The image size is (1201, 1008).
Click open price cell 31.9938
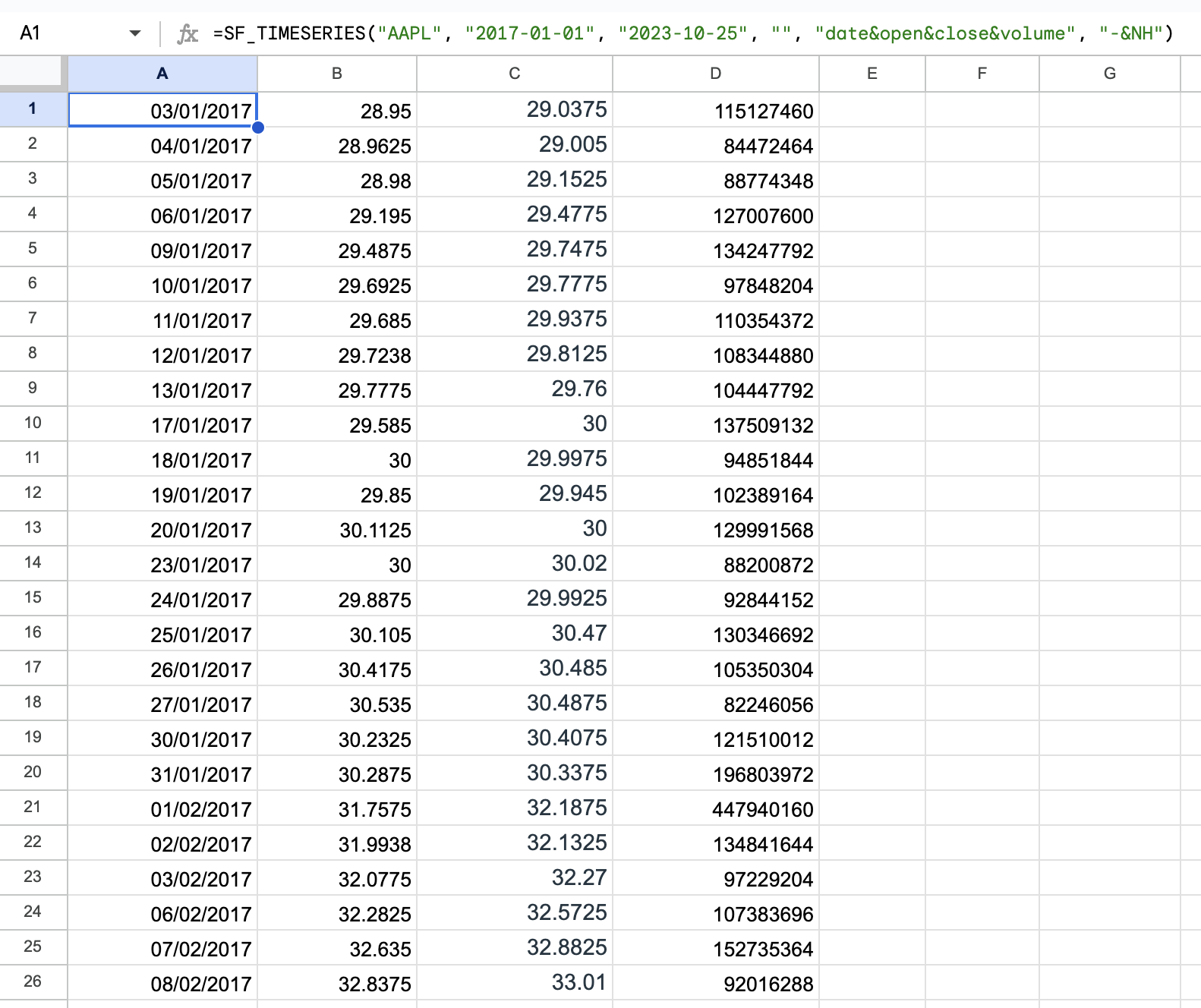point(337,843)
